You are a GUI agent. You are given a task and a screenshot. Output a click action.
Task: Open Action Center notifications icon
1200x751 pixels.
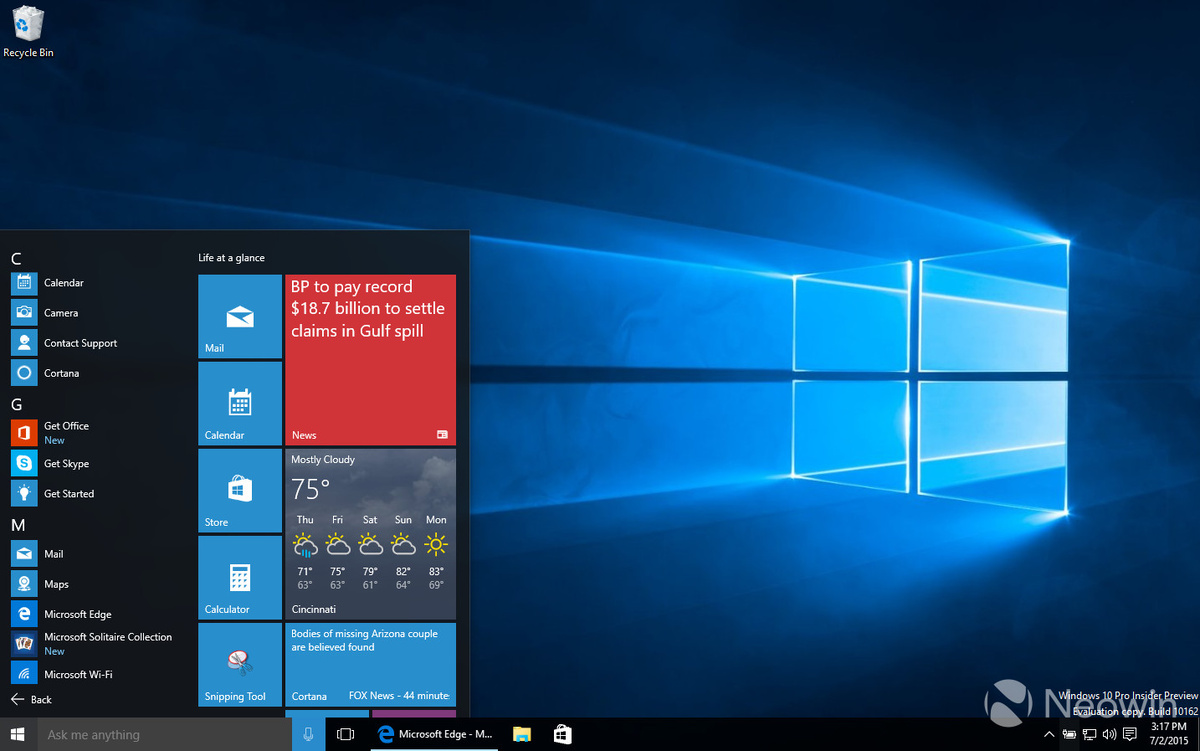pos(1130,734)
